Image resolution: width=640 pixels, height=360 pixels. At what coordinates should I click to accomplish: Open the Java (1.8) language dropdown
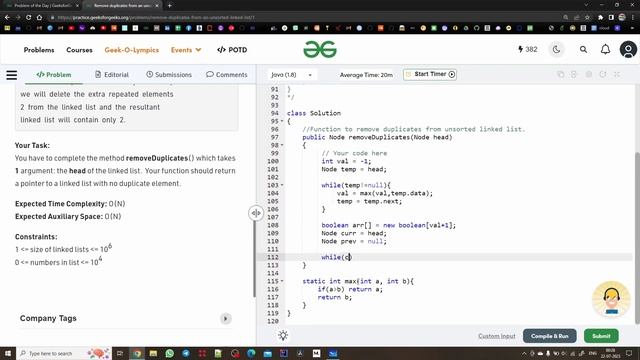[x=291, y=75]
